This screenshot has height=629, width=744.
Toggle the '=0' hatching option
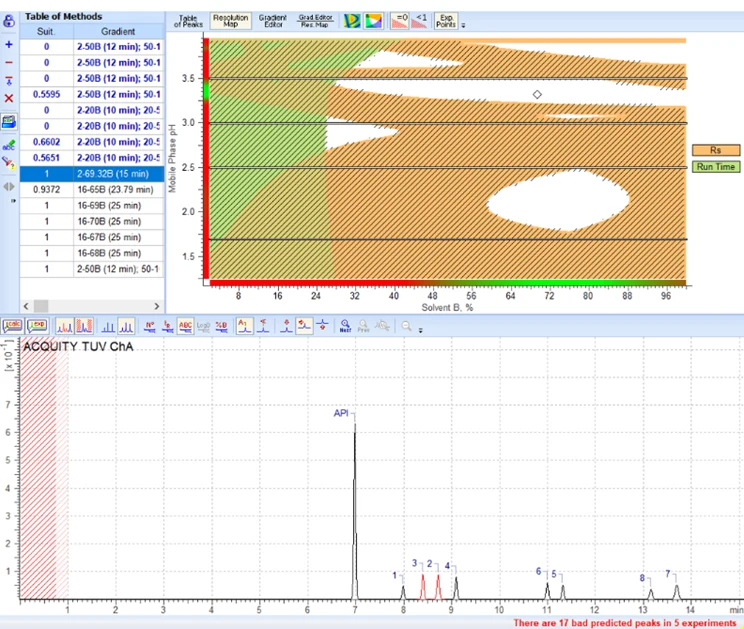tap(400, 21)
